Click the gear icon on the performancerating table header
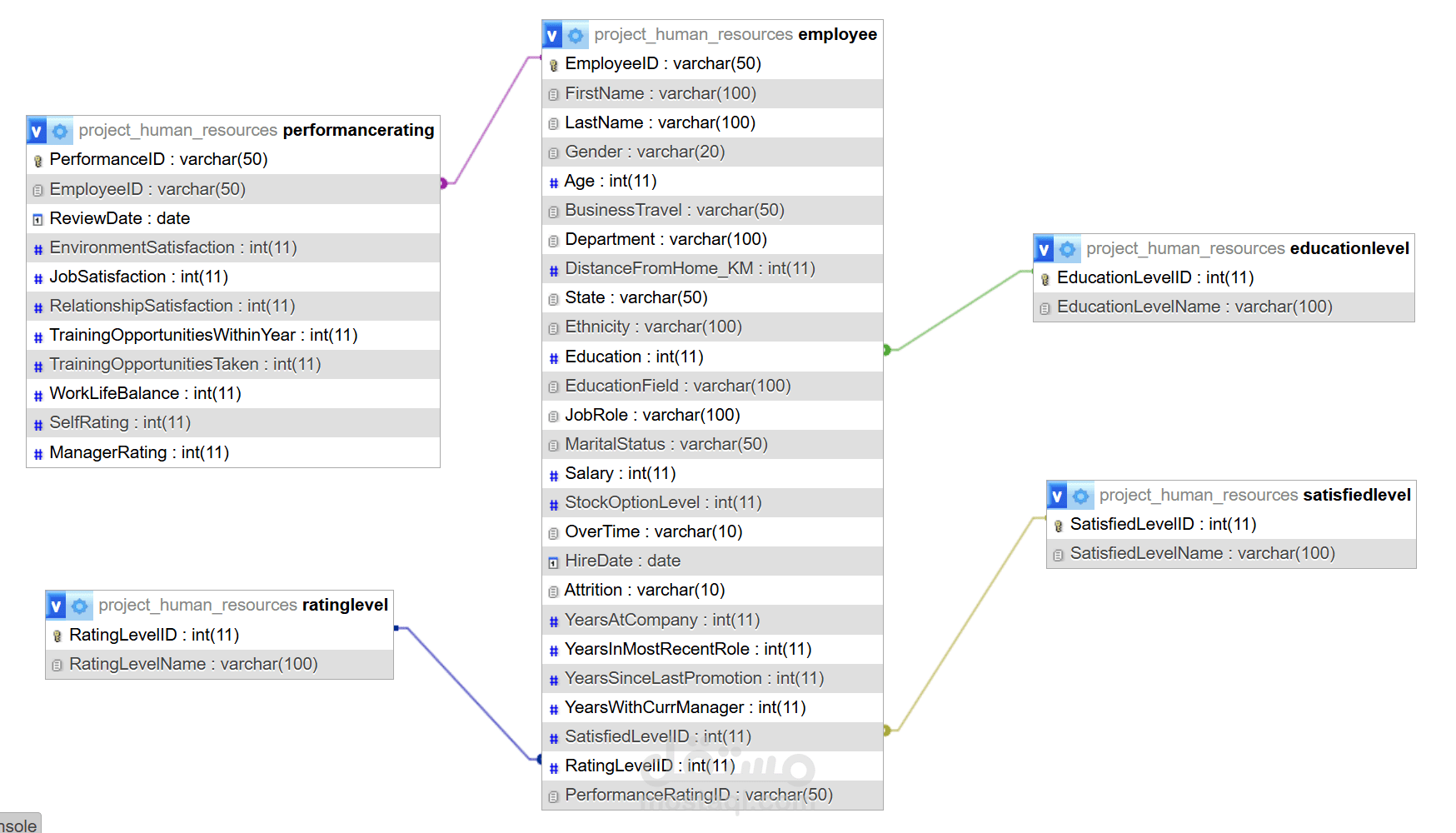 pyautogui.click(x=59, y=131)
